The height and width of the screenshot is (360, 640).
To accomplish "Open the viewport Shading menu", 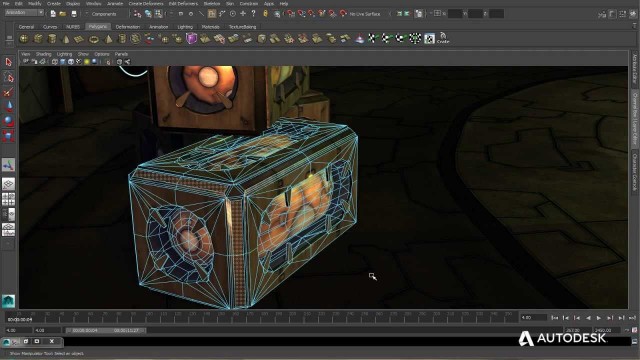I will click(43, 54).
